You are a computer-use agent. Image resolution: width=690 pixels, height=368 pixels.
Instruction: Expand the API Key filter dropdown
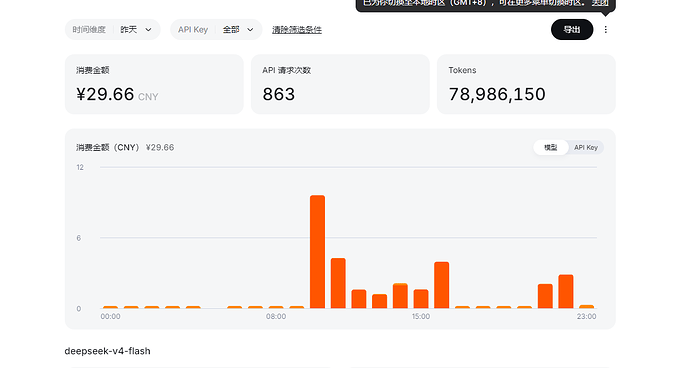click(x=216, y=29)
